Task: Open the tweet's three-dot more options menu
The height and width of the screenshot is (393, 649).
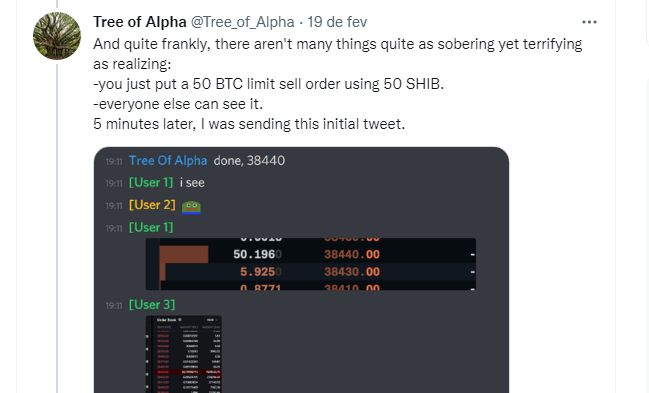Action: click(589, 22)
